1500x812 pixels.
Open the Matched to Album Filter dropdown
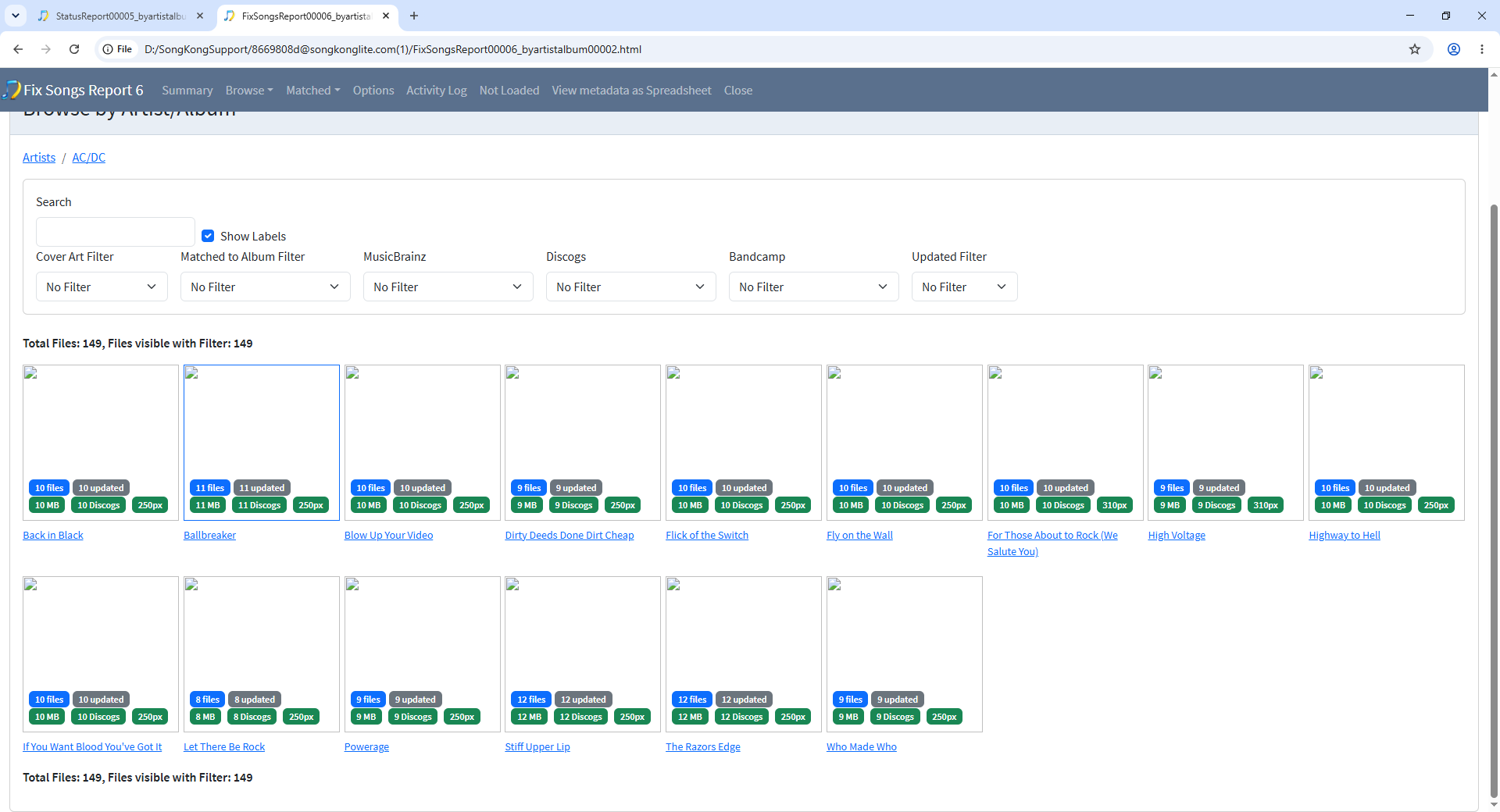pos(266,287)
